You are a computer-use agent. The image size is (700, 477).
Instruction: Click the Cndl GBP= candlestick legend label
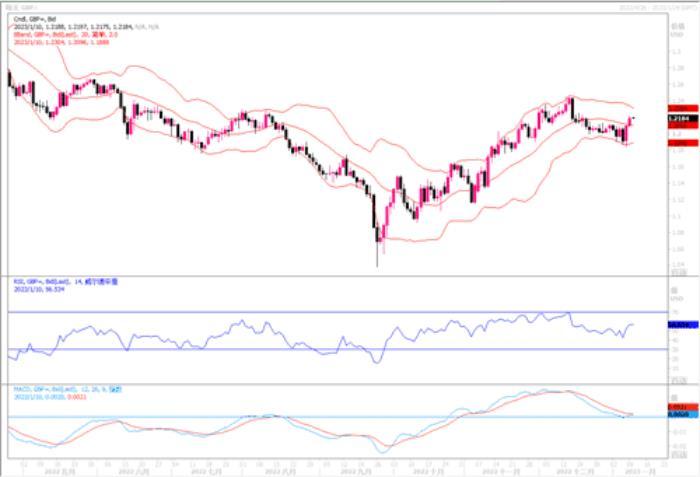(30, 17)
